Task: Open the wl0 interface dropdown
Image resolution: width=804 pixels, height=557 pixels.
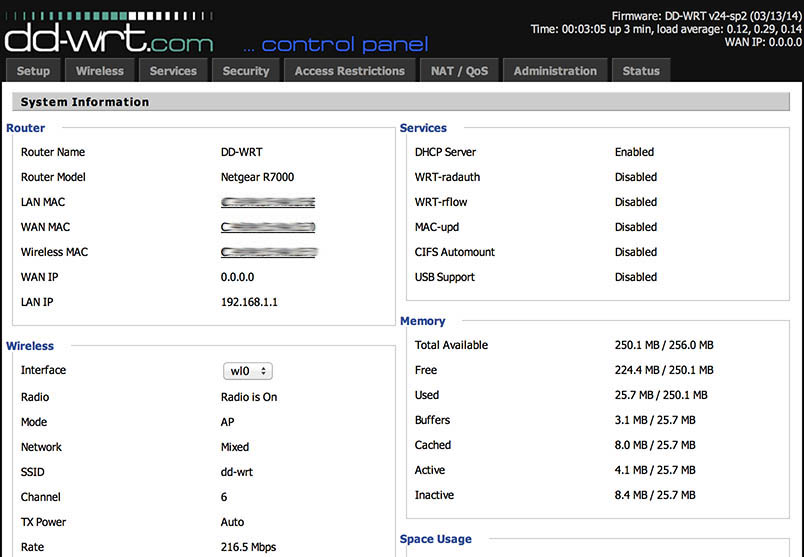Action: click(248, 371)
